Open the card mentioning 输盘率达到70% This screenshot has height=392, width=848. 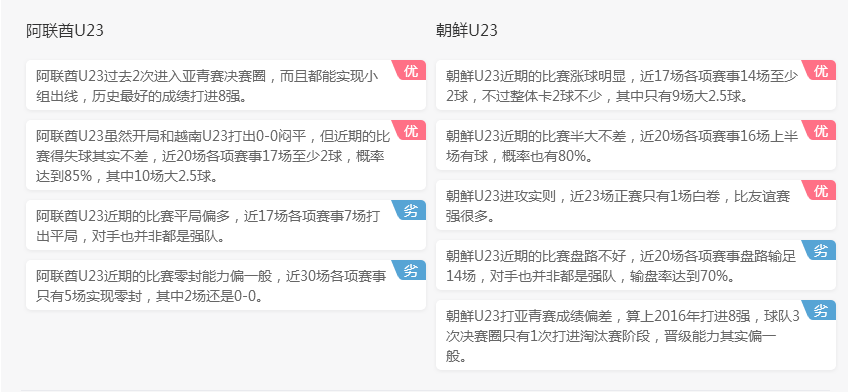(636, 265)
